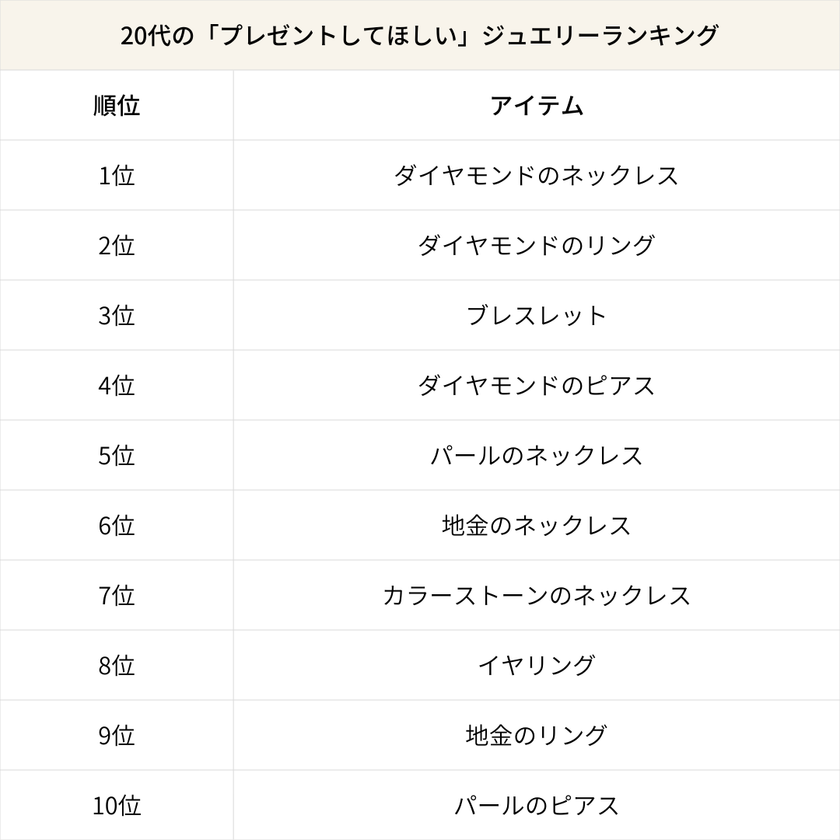Image resolution: width=840 pixels, height=840 pixels.
Task: Click ダイヤモンドのピアス item text
Action: pos(536,386)
